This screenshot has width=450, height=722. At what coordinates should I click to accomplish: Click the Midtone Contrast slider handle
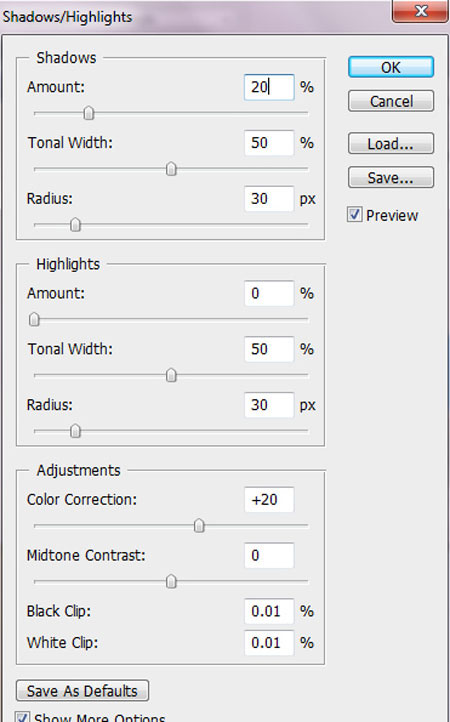[171, 582]
